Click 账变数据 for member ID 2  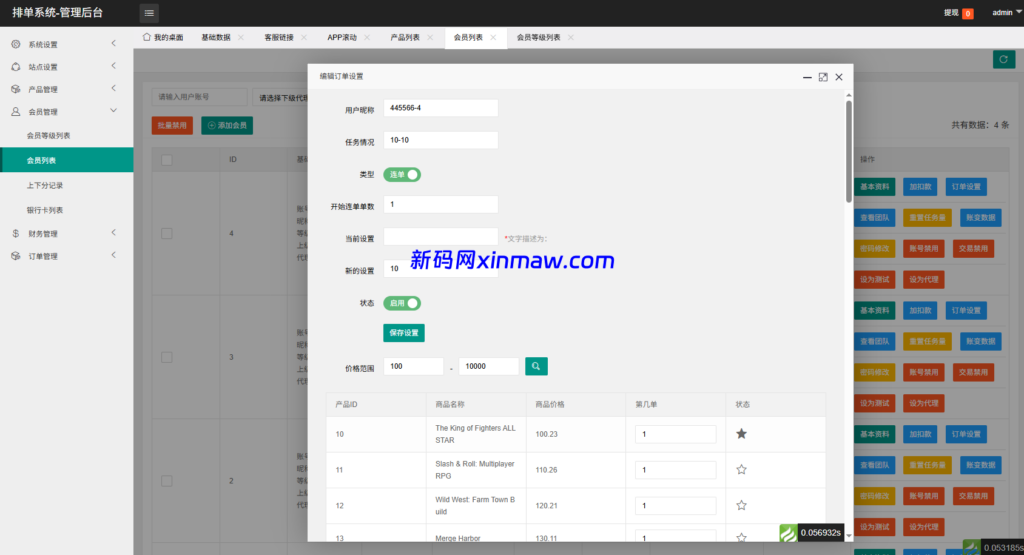coord(980,465)
